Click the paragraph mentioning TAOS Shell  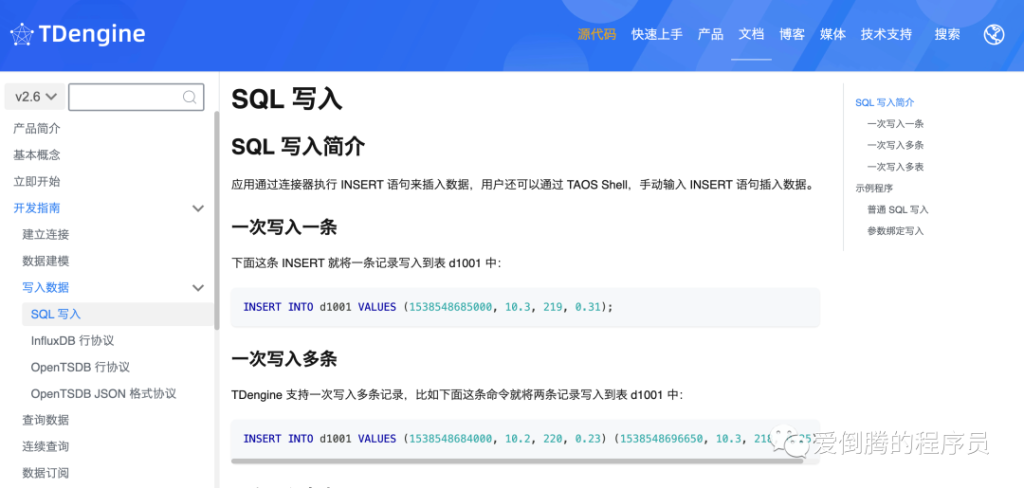524,185
